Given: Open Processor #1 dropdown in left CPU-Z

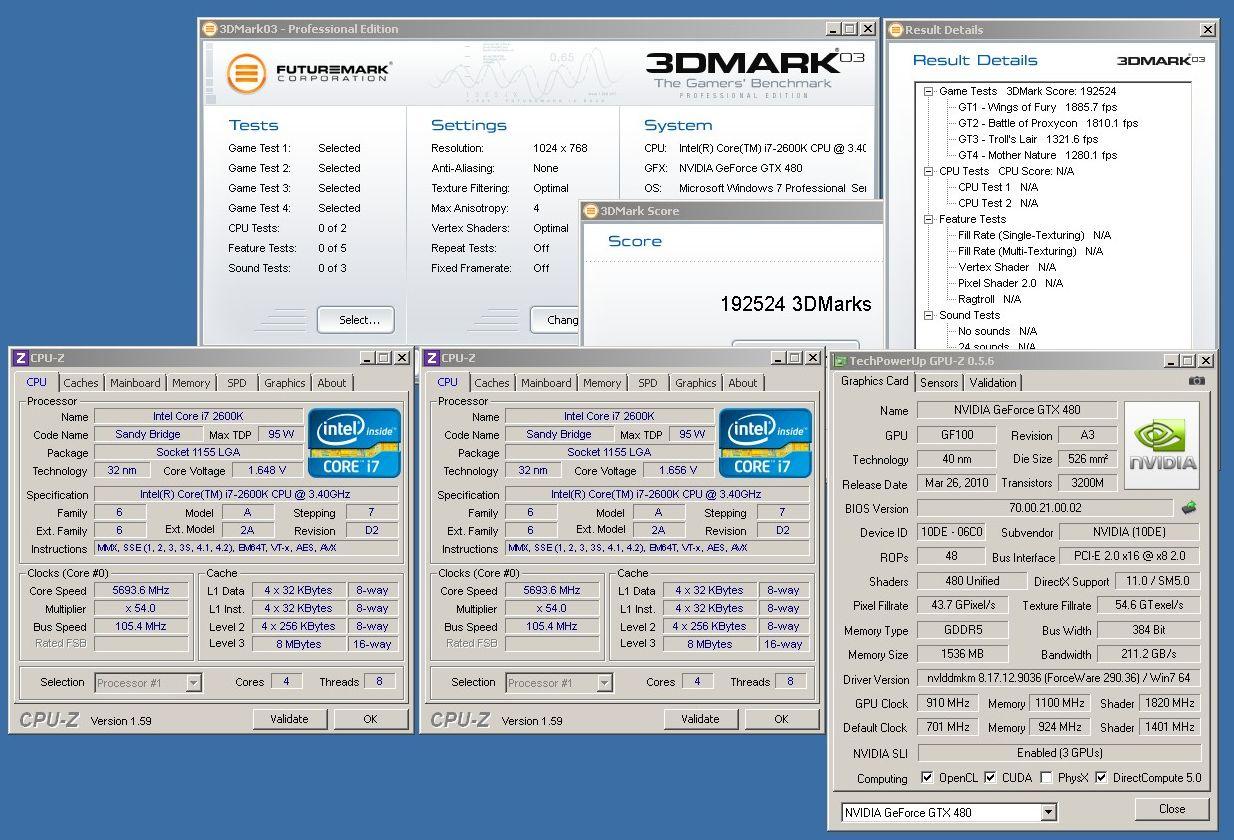Looking at the screenshot, I should point(193,683).
